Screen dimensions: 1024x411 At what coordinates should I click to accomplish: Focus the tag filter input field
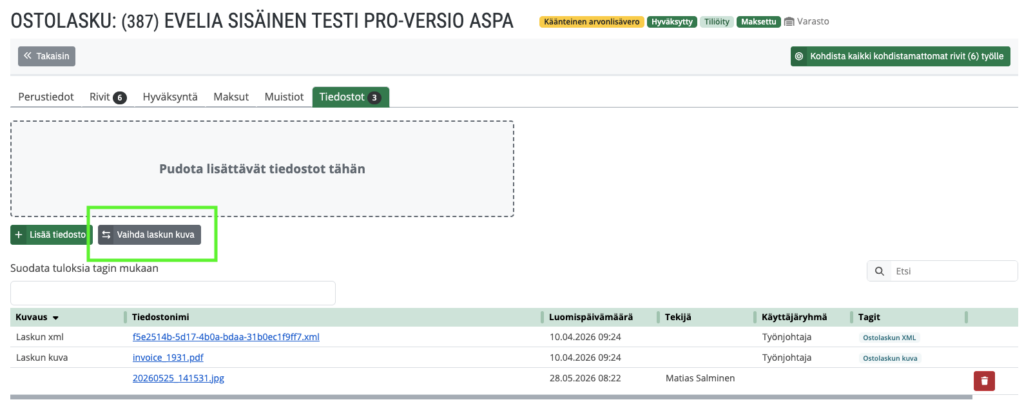pos(173,293)
